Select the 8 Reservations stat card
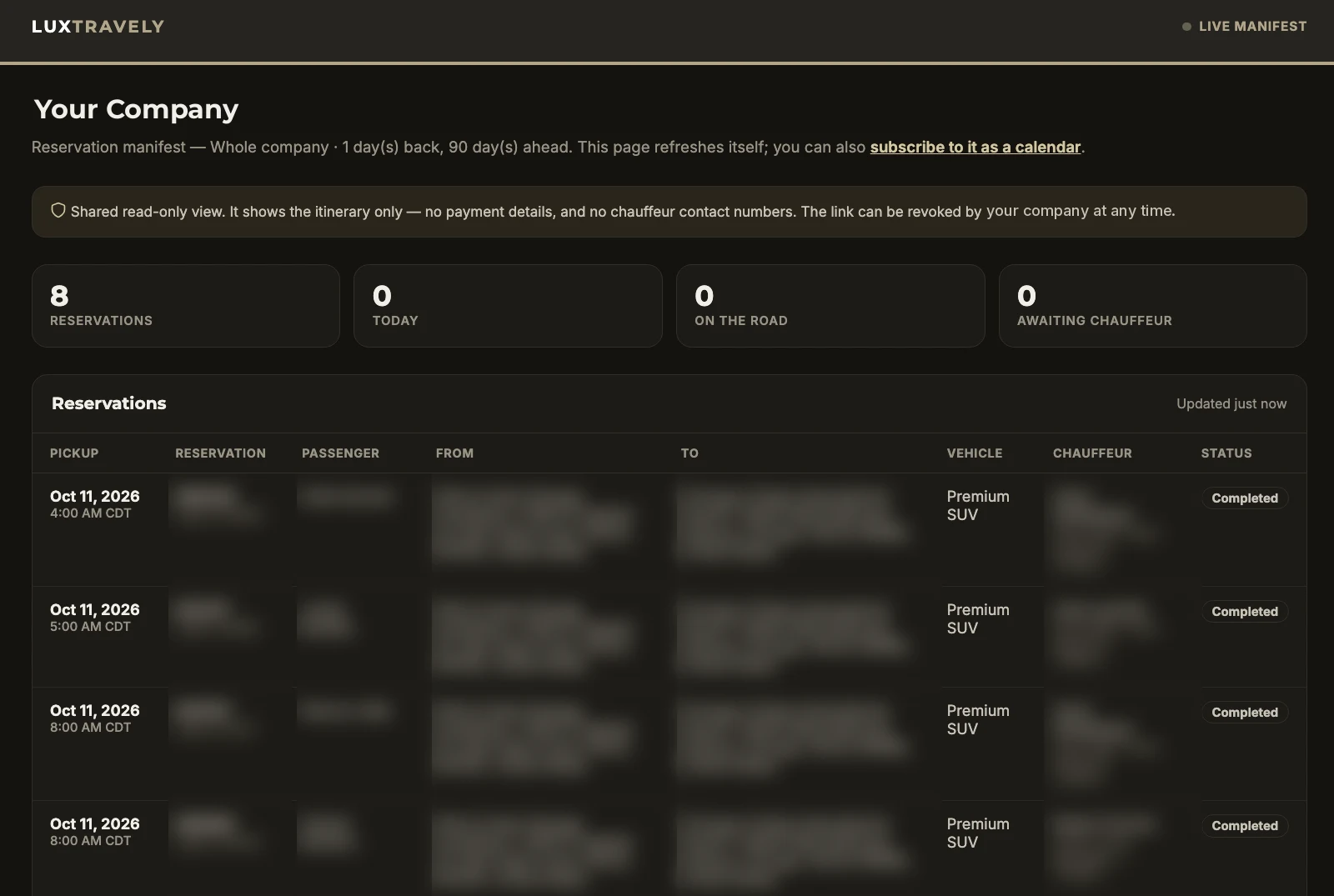This screenshot has height=896, width=1334. pos(186,306)
